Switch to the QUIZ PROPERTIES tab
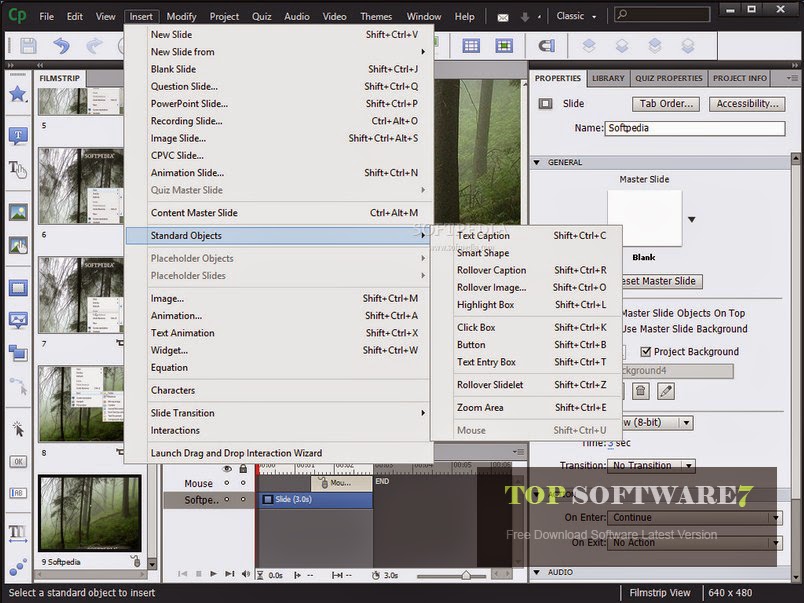 coord(669,78)
